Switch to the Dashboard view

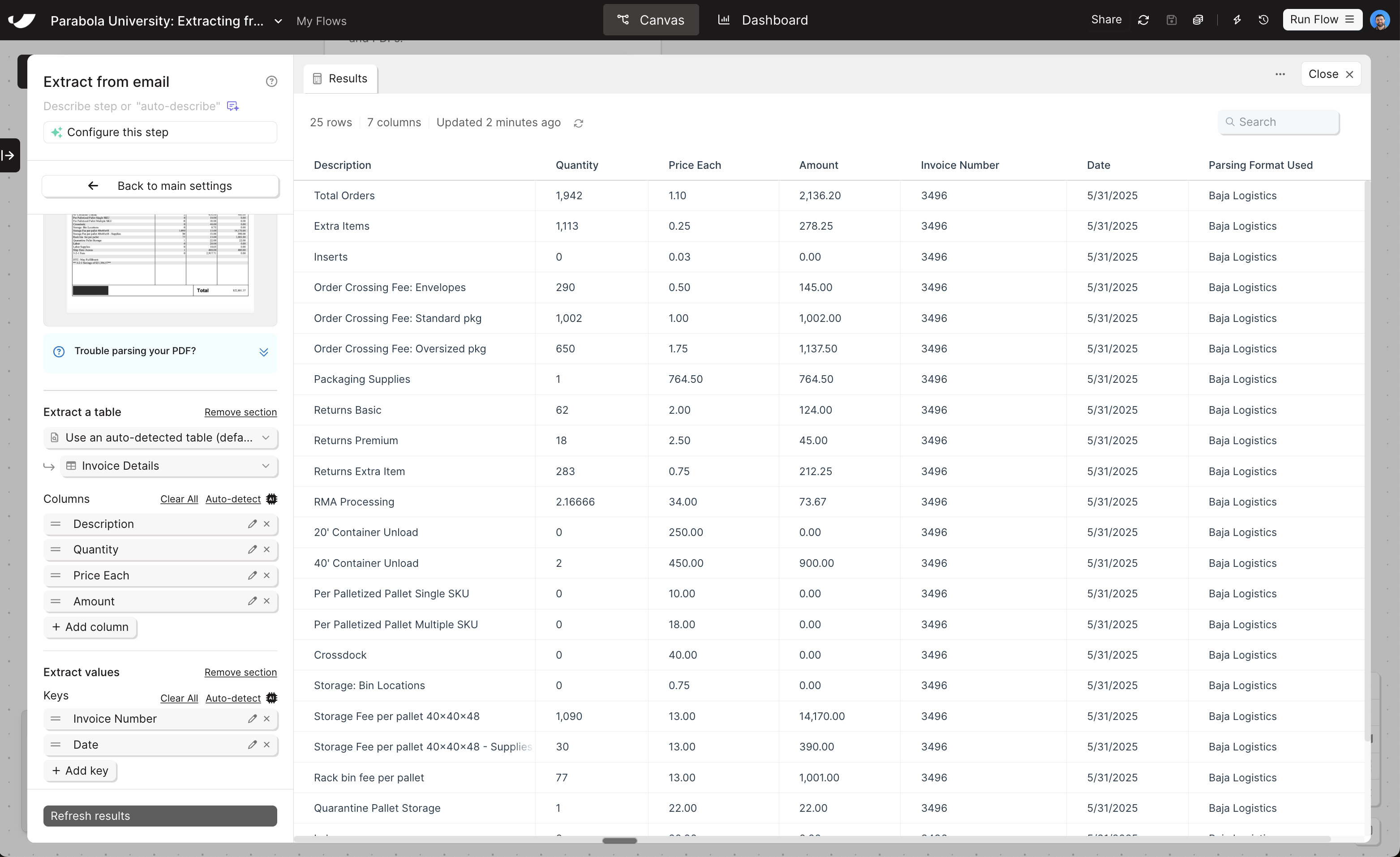(763, 20)
